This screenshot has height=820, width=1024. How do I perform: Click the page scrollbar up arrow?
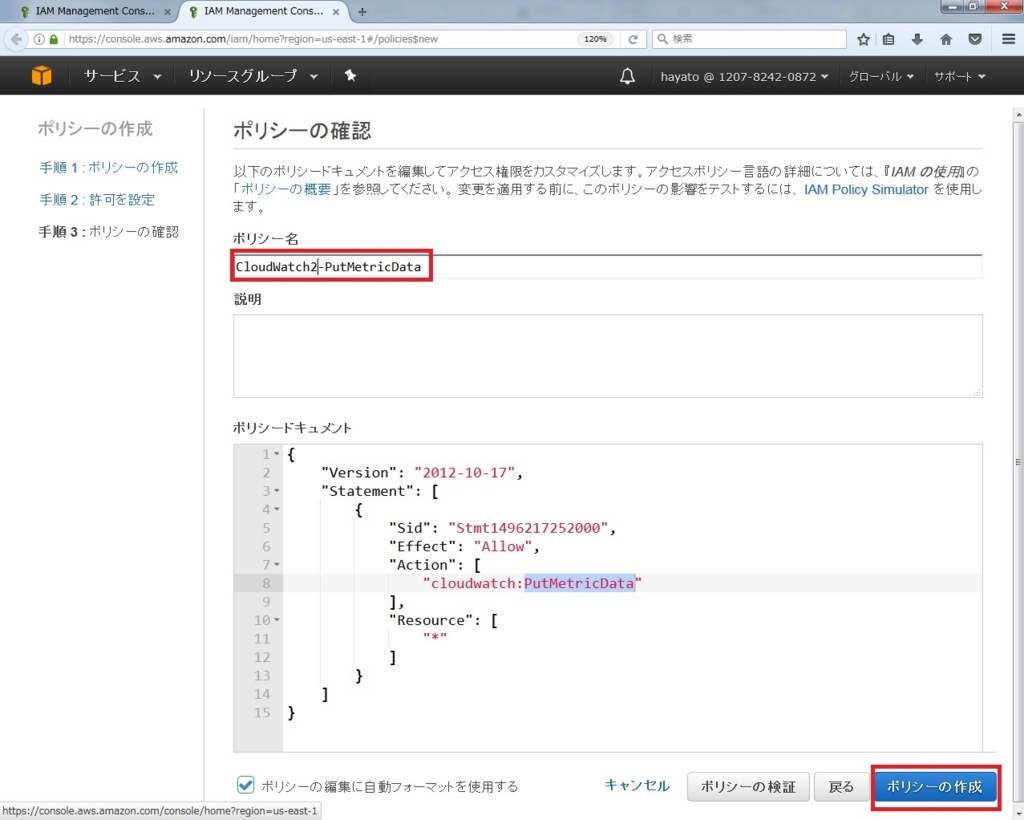tap(1018, 115)
